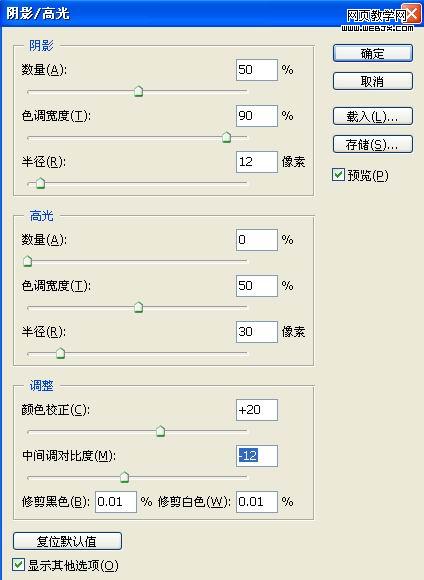Click the 高光 半径 slider handle
The width and height of the screenshot is (424, 580).
[x=60, y=353]
